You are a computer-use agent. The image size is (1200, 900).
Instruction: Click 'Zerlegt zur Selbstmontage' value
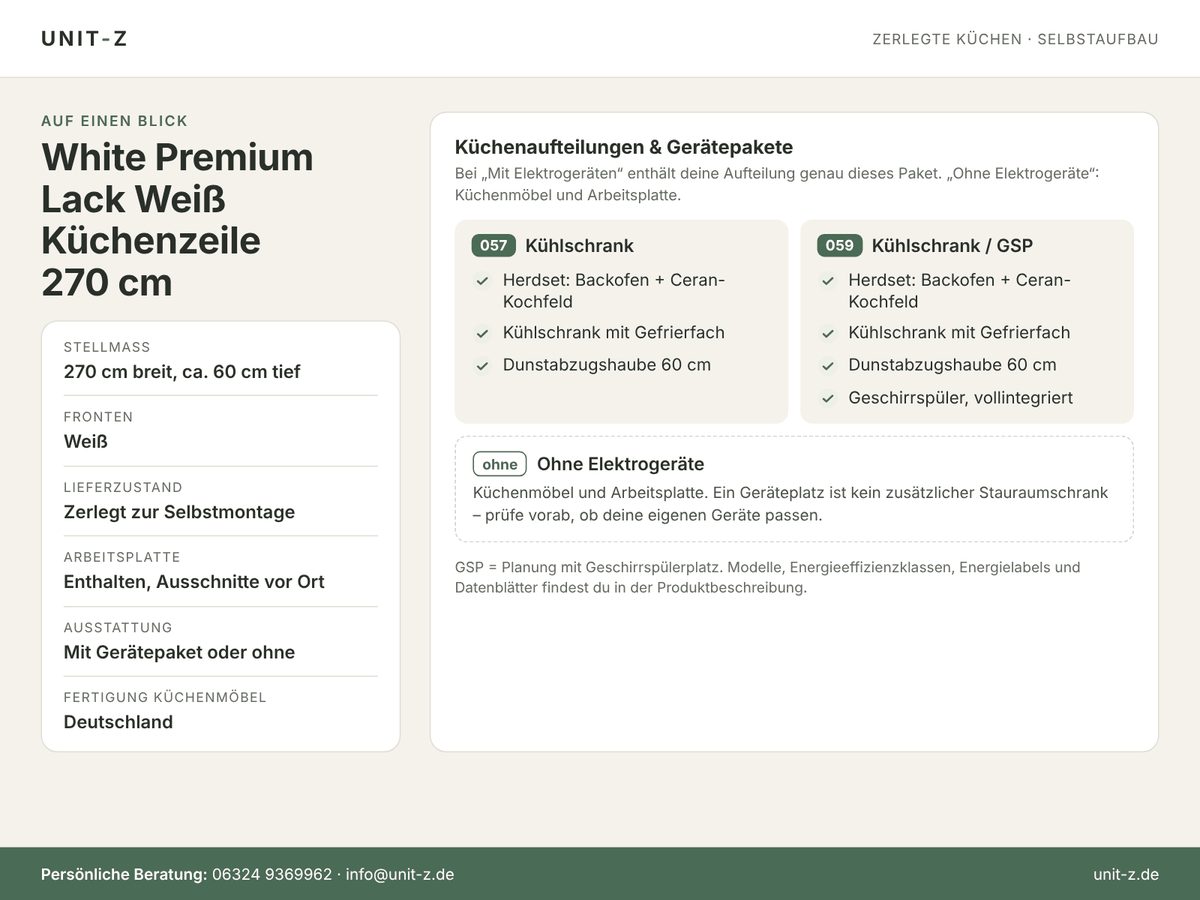pos(179,512)
